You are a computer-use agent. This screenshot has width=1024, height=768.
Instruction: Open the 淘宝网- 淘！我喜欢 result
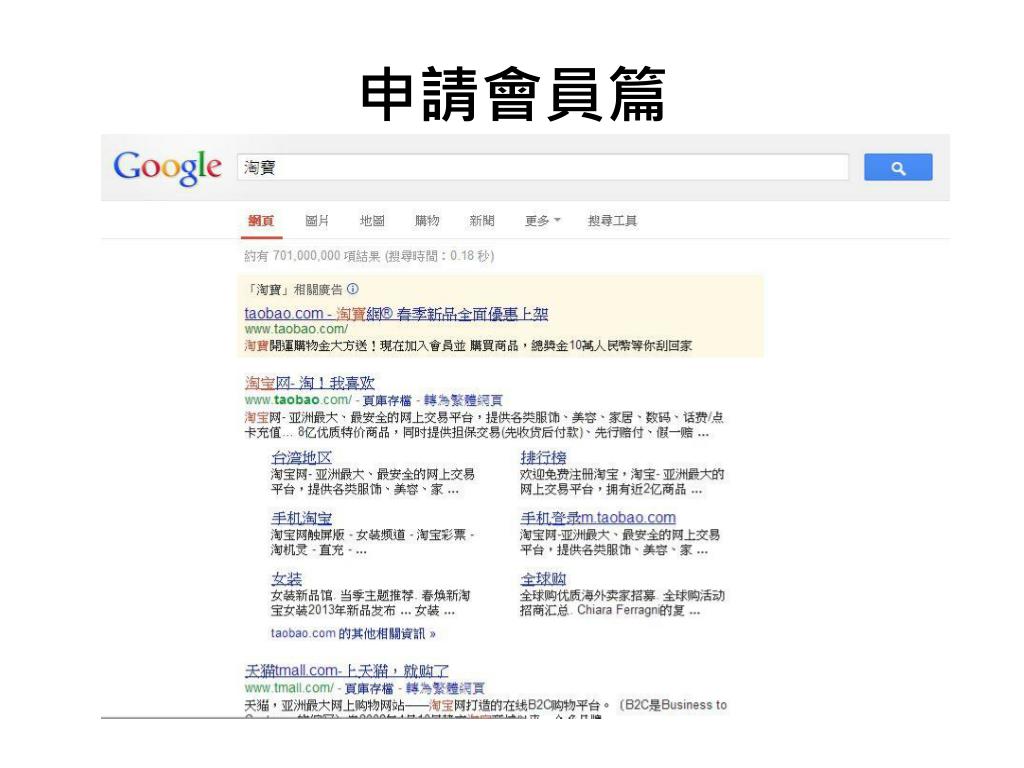click(x=310, y=383)
